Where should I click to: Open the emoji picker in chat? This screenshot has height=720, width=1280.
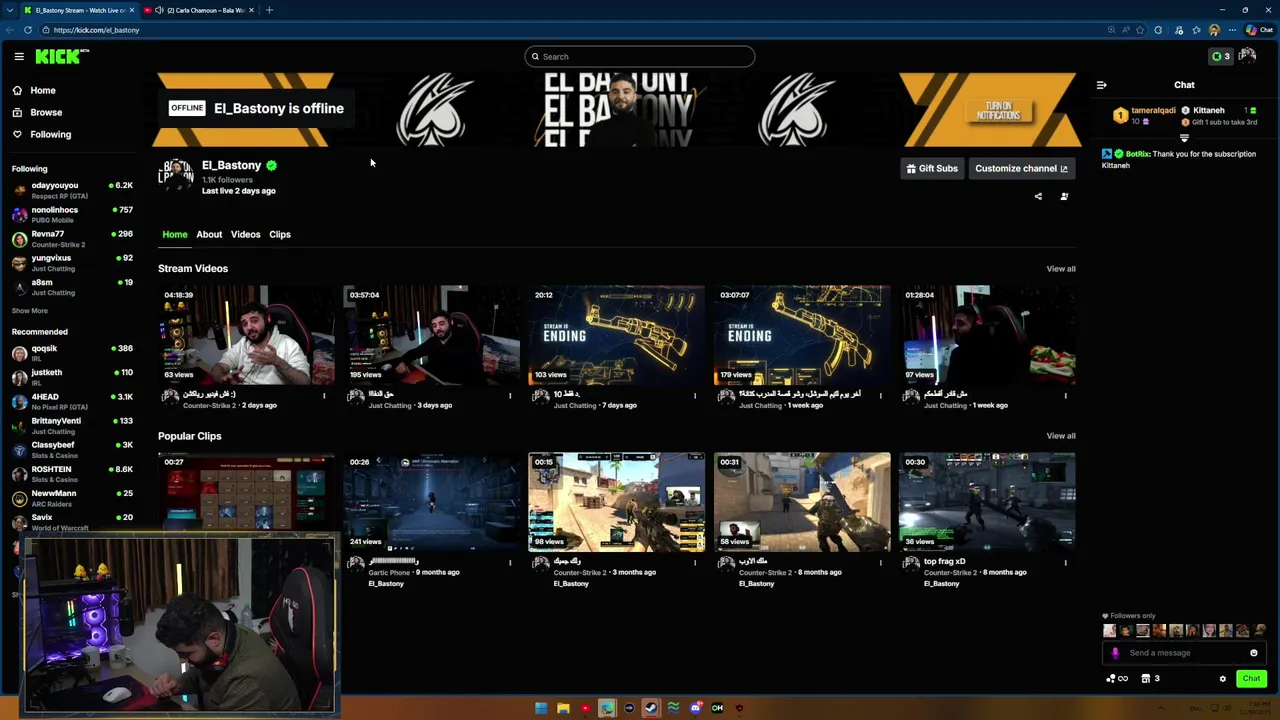click(x=1253, y=653)
